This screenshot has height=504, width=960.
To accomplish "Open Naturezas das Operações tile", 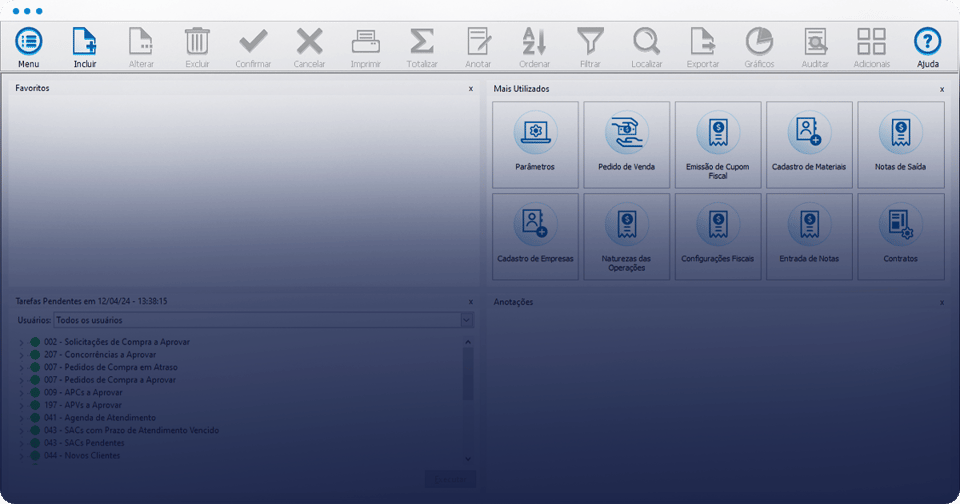I will click(626, 236).
